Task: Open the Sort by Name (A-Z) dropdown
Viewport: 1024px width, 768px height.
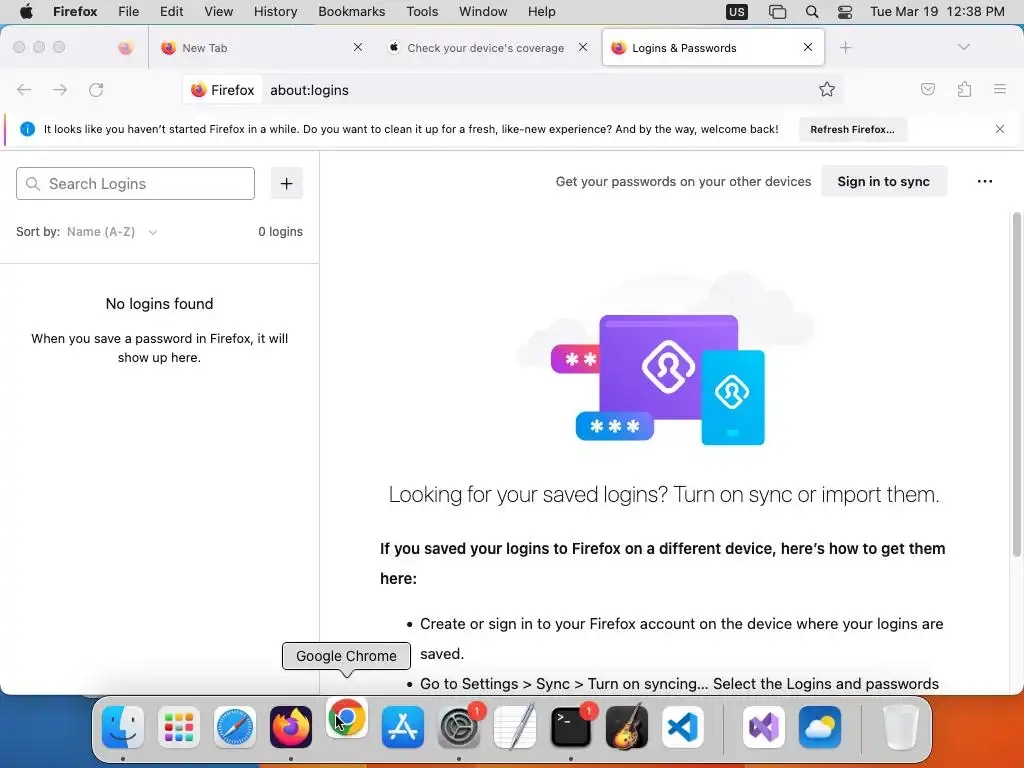Action: point(112,232)
